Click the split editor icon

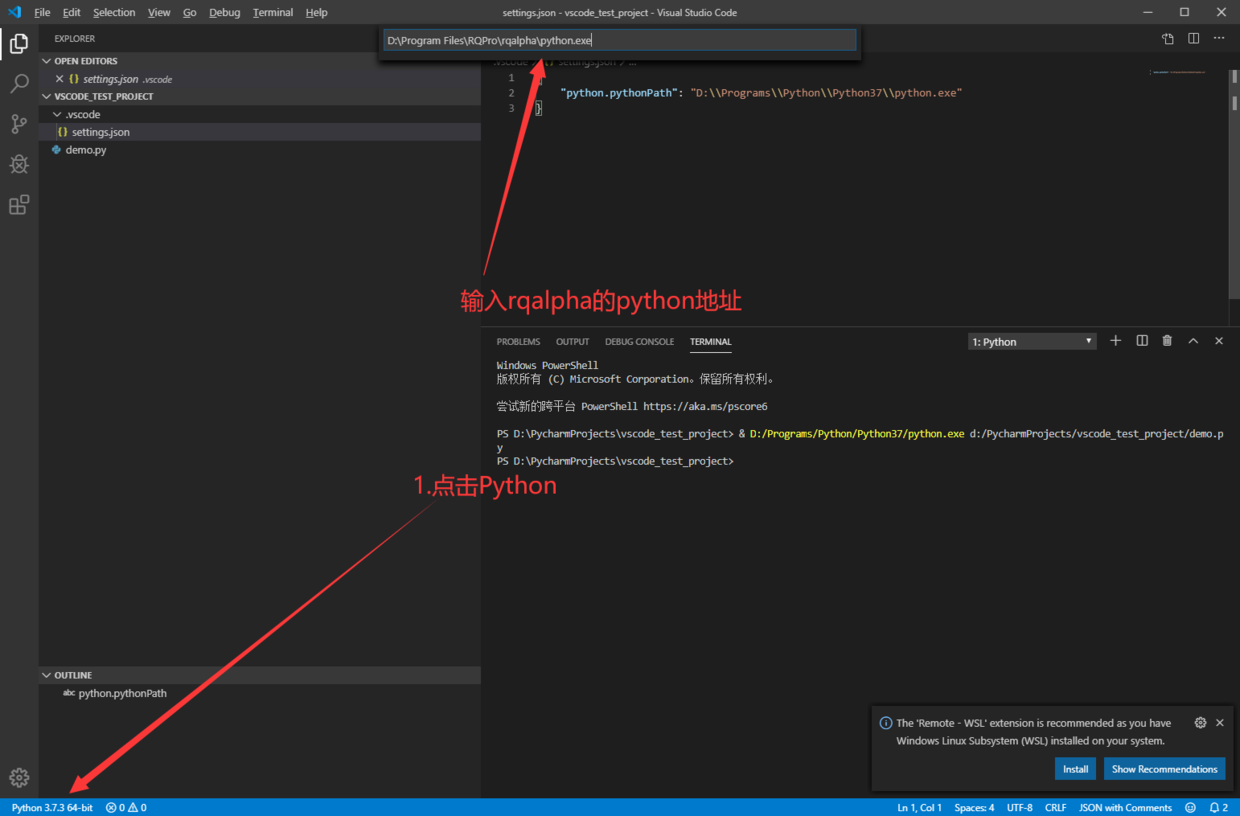coord(1194,39)
